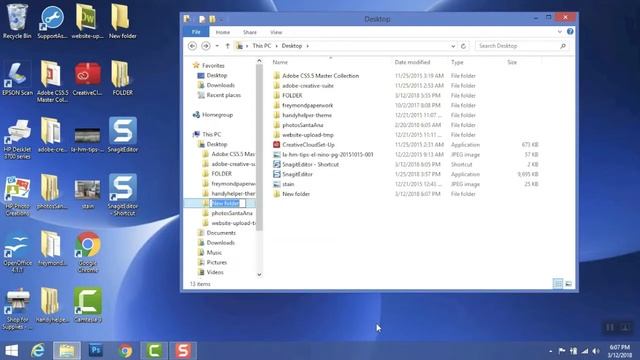The width and height of the screenshot is (640, 360).
Task: Open Documents in navigation pane
Action: pos(221,233)
